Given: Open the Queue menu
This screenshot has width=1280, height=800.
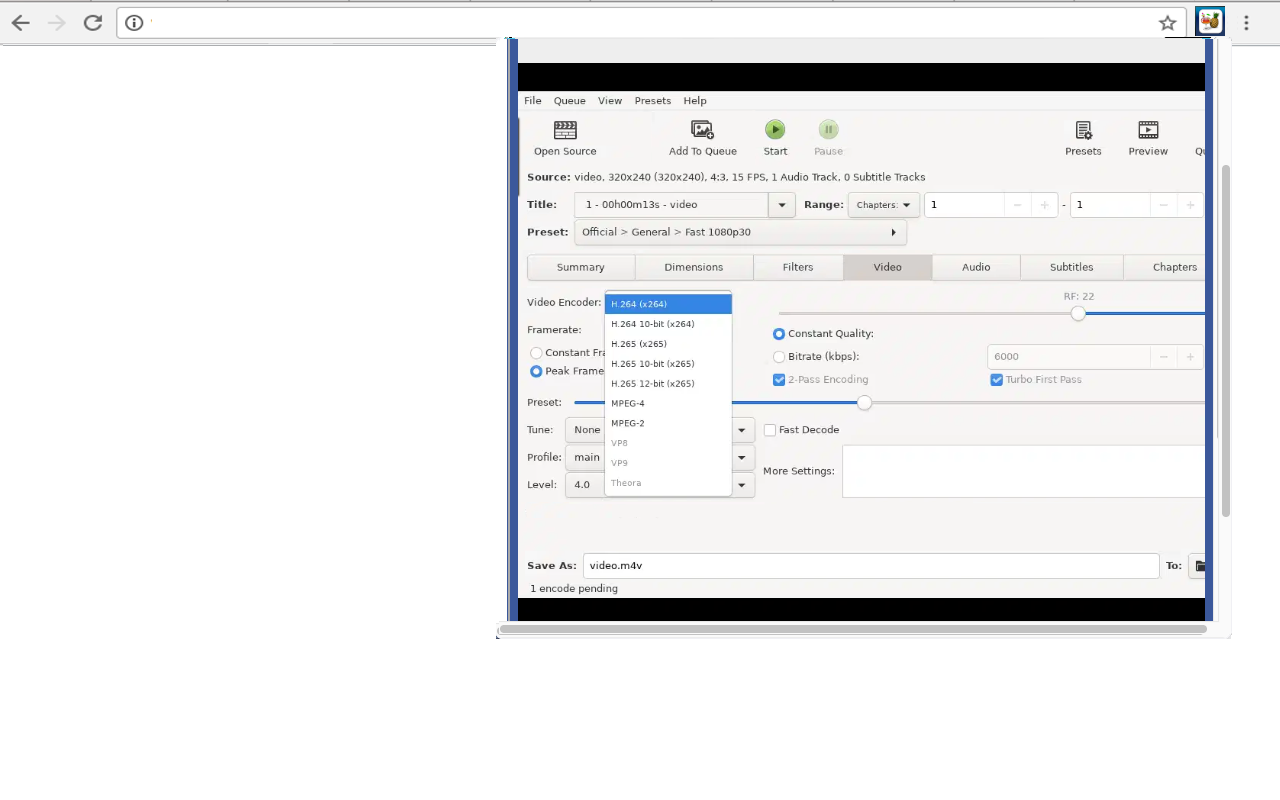Looking at the screenshot, I should pyautogui.click(x=569, y=100).
